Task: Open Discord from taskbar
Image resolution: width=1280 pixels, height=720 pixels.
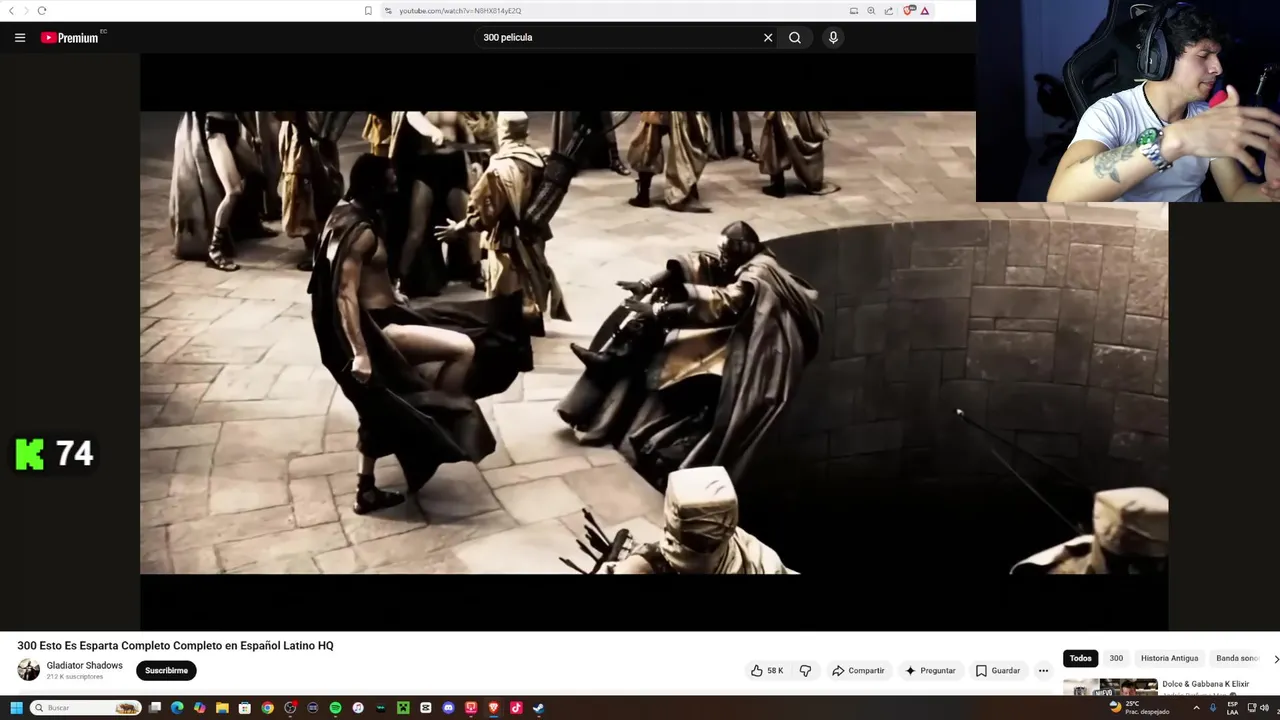Action: (448, 708)
